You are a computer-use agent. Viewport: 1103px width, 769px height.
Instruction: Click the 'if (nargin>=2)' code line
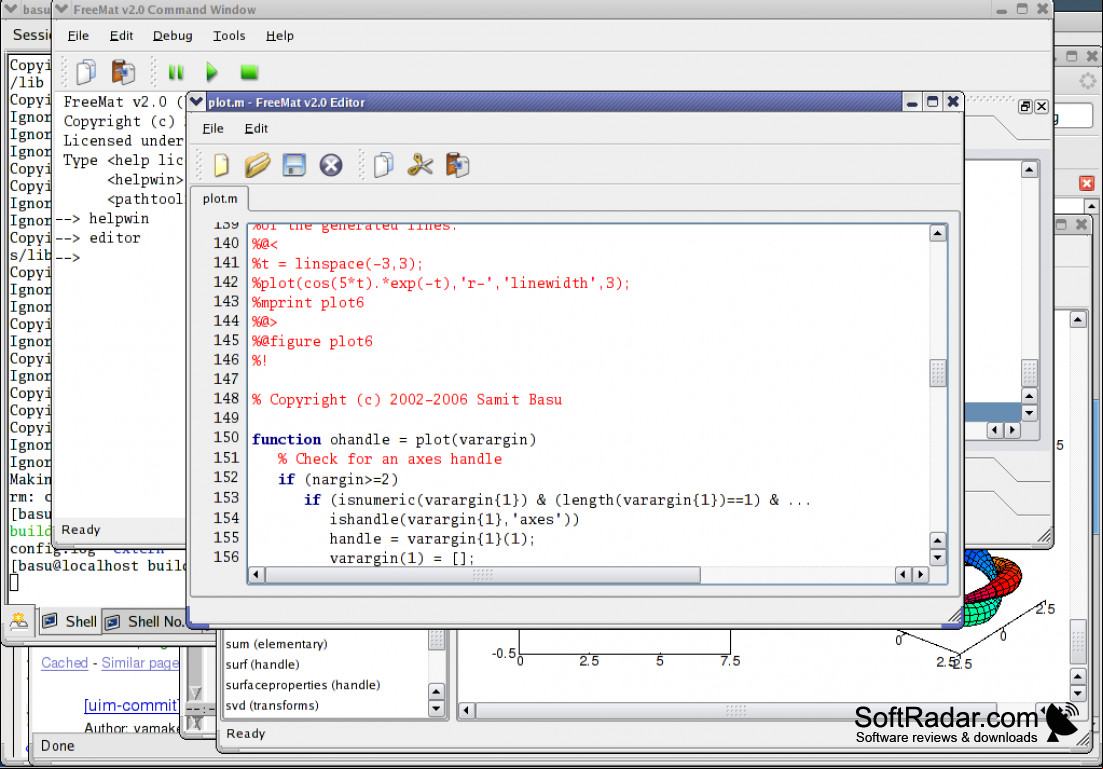[x=338, y=480]
